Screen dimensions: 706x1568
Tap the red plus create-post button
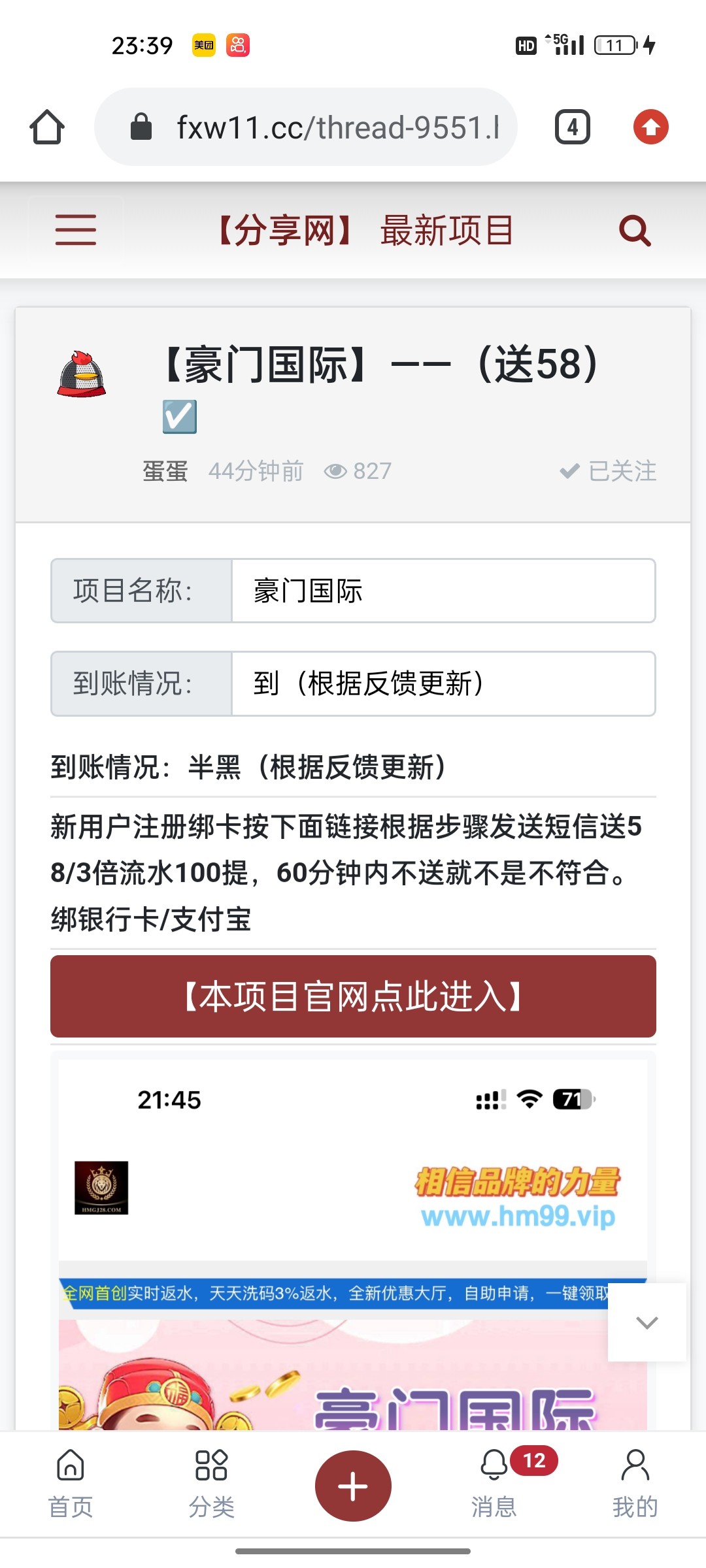click(x=353, y=1486)
